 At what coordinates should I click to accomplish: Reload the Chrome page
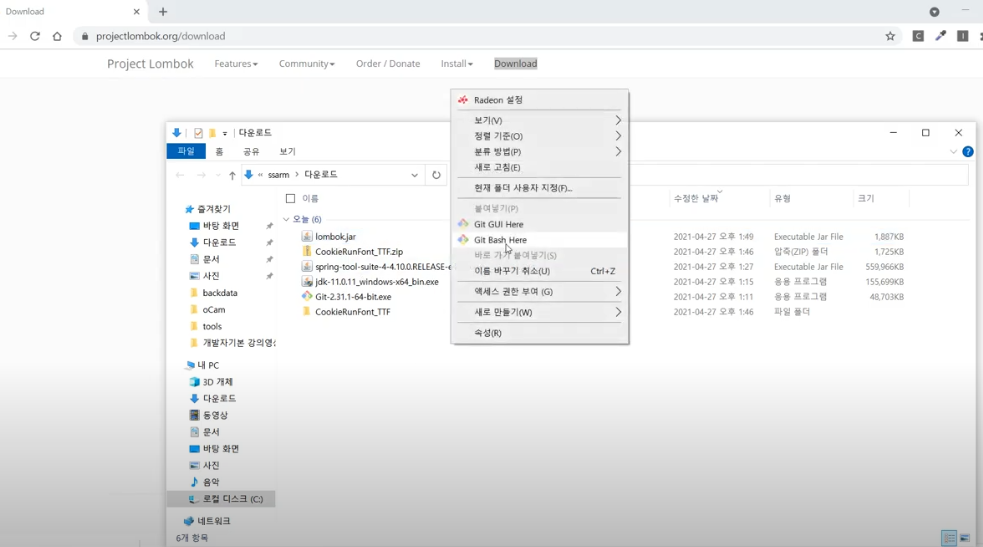point(35,36)
